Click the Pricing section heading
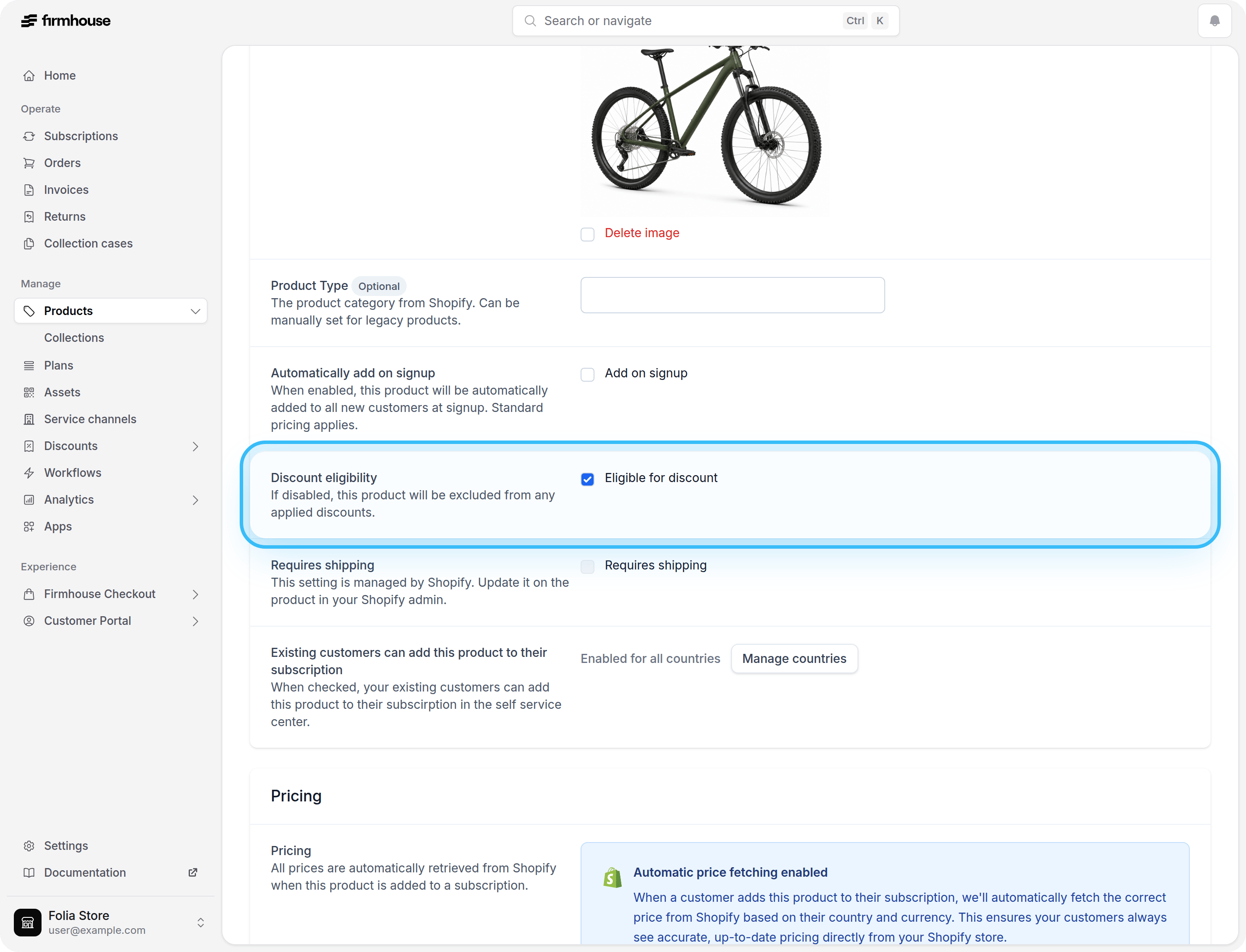 296,796
